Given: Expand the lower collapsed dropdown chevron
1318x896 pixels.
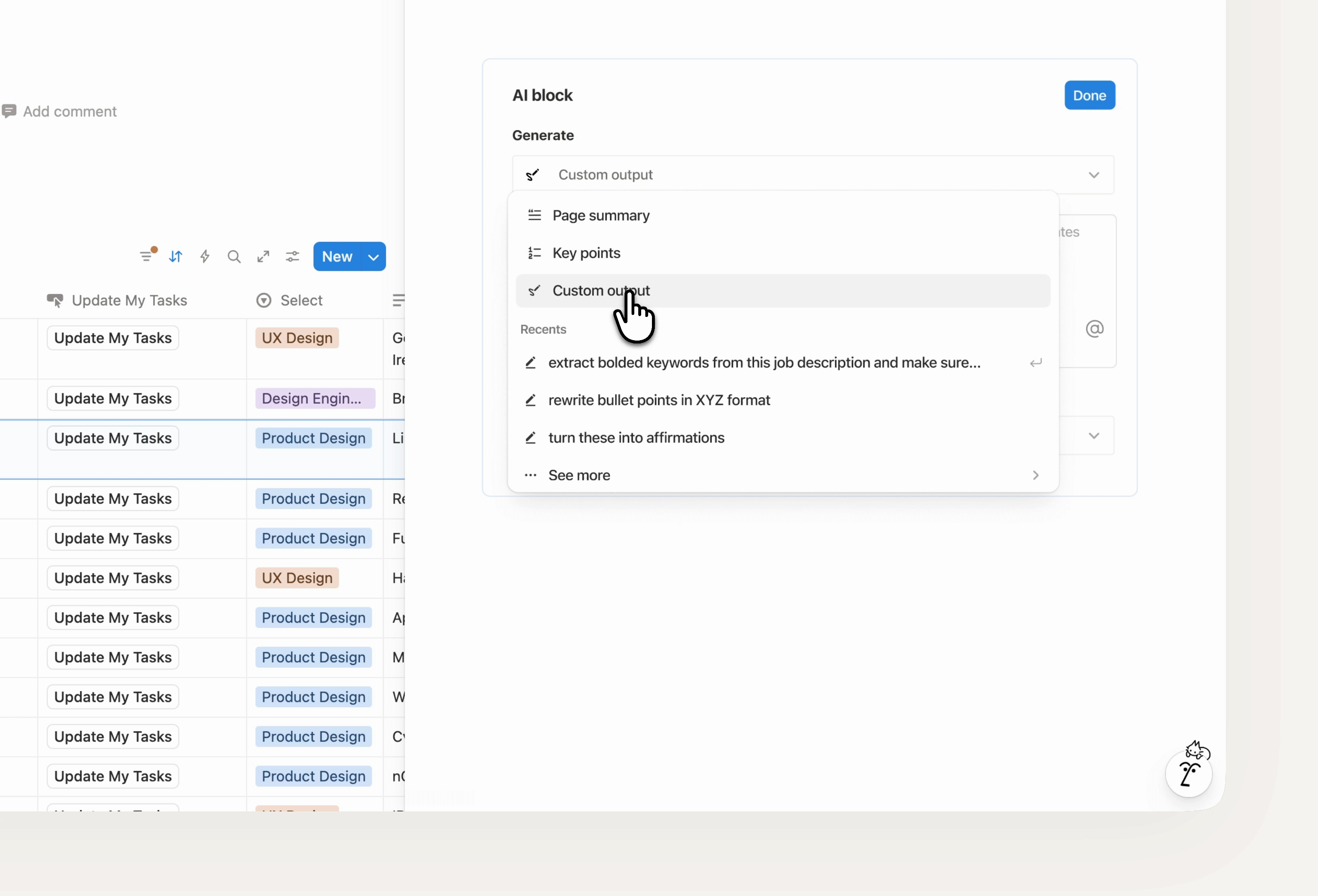Looking at the screenshot, I should [x=1094, y=435].
